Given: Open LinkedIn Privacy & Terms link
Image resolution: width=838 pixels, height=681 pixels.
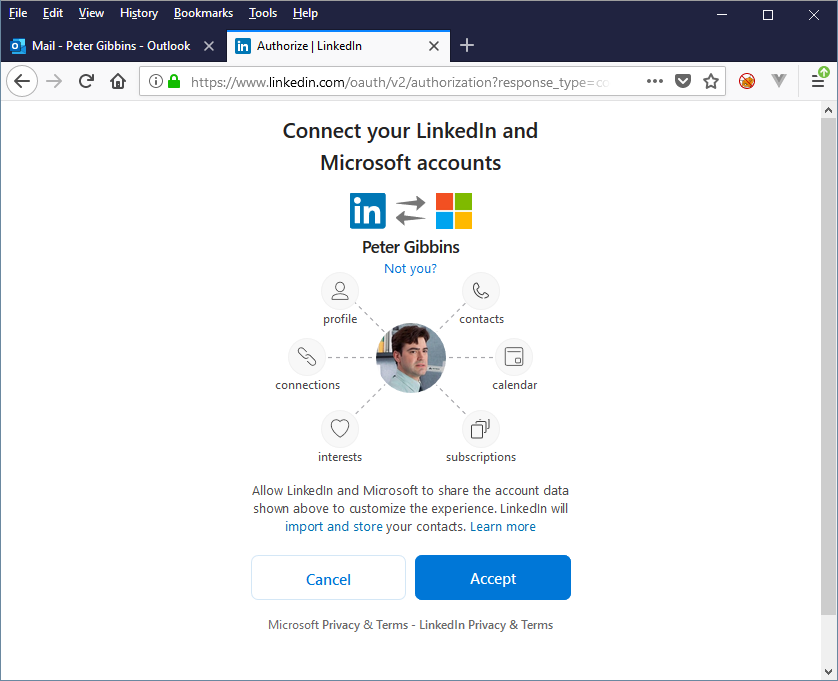Looking at the screenshot, I should [x=486, y=625].
